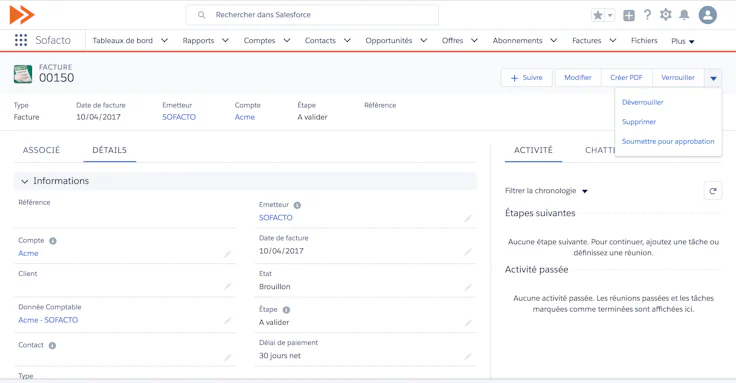Edit the Etat field pencil
The height and width of the screenshot is (383, 736).
coord(468,287)
